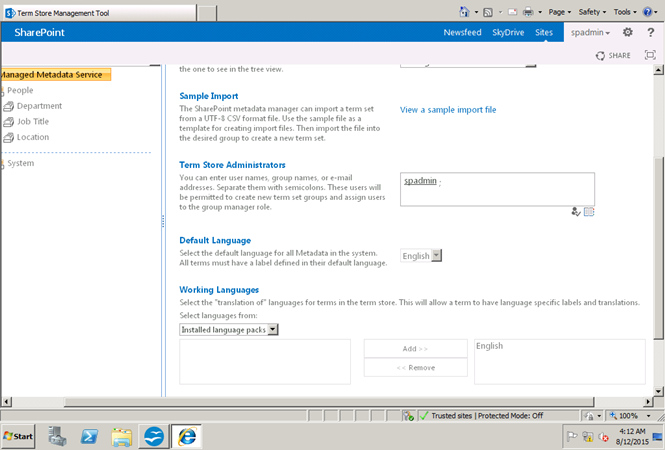Expand the Print dropdown arrow
665x450 pixels.
point(540,12)
